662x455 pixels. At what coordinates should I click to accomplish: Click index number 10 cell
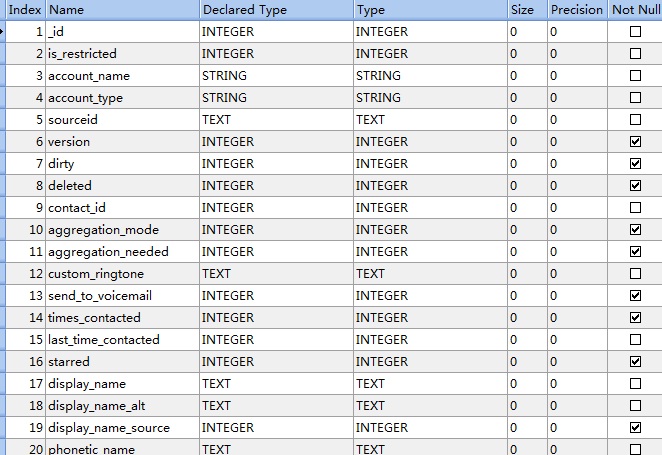coord(25,230)
